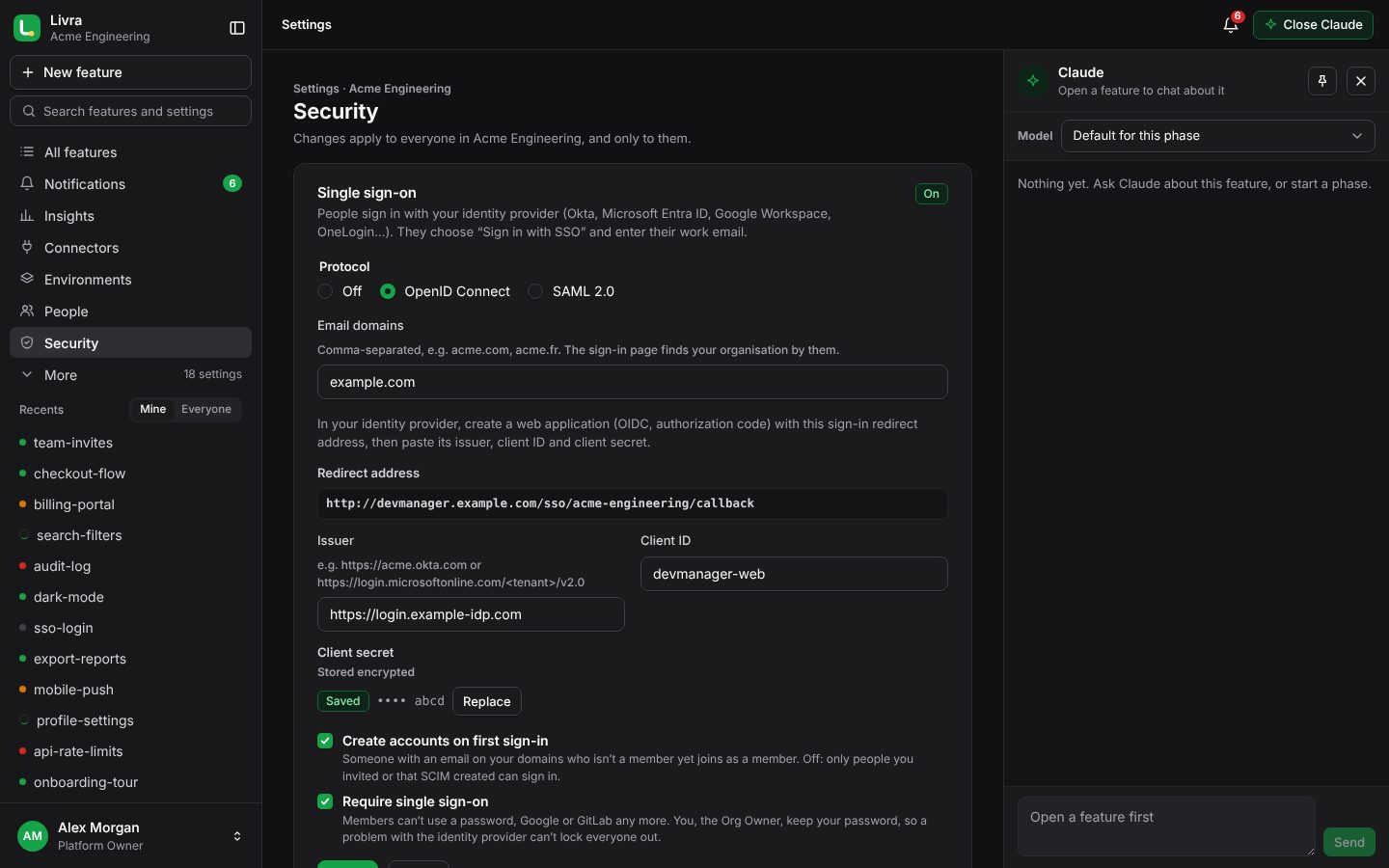Open checkout-flow recent feature

click(130, 474)
